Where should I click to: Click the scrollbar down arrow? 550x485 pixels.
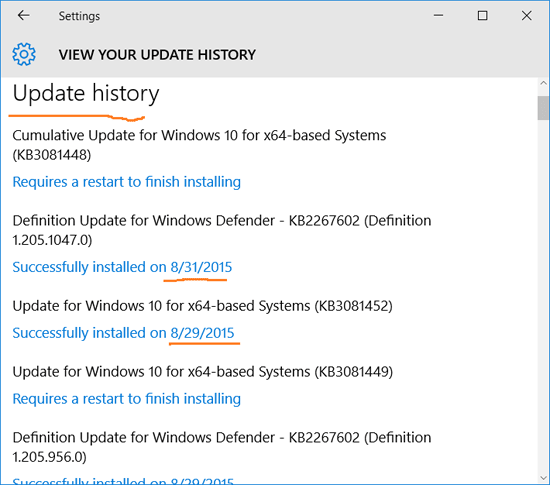coord(543,478)
